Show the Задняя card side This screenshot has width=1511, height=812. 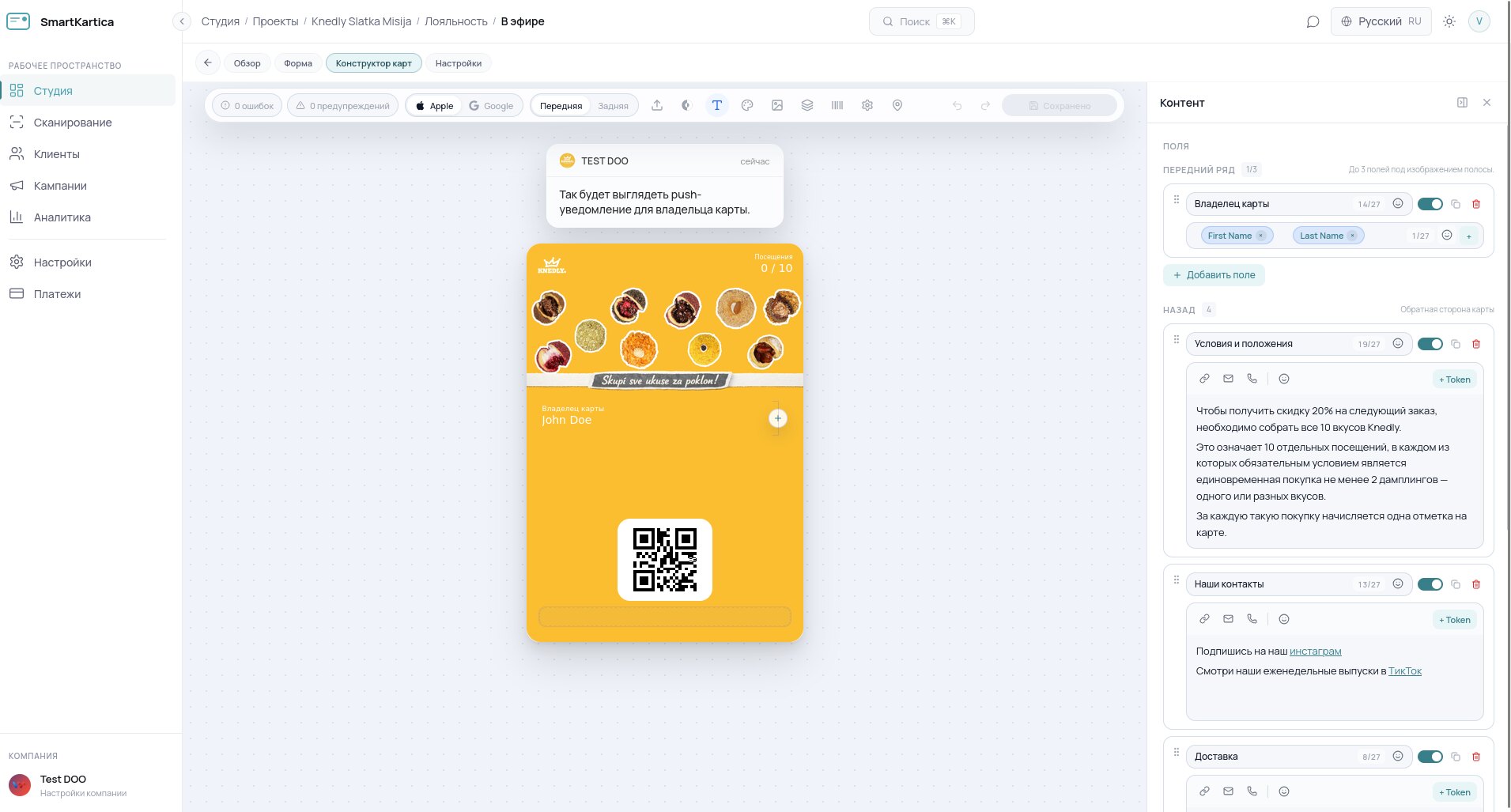(613, 106)
